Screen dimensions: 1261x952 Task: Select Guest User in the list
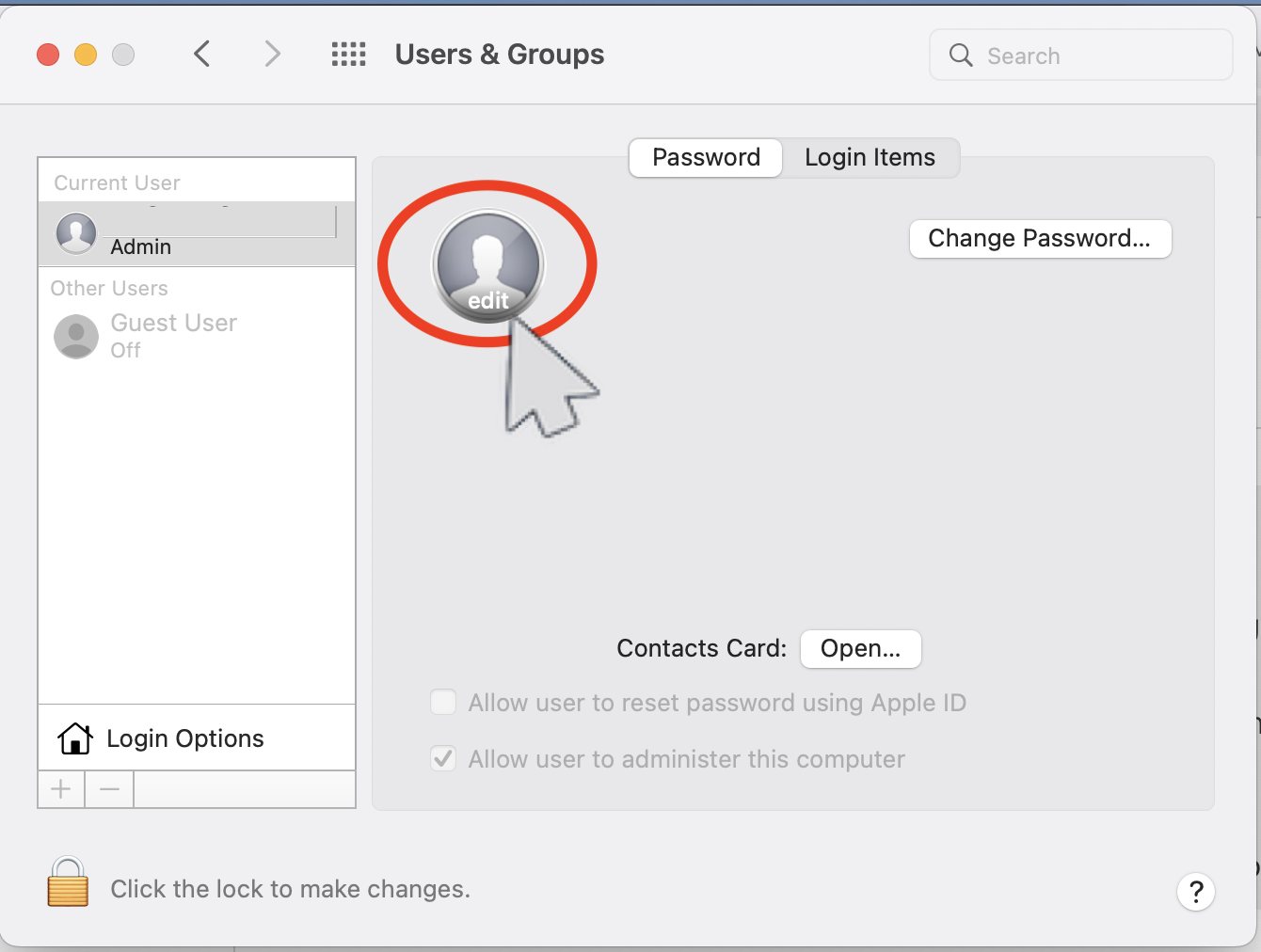pyautogui.click(x=174, y=335)
